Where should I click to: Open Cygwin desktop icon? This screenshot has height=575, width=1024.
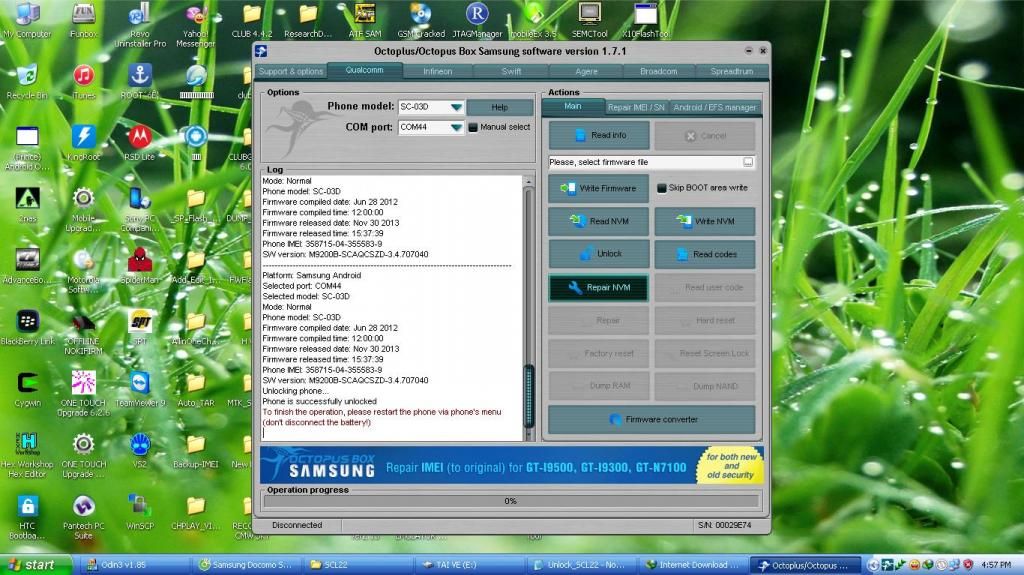(27, 389)
